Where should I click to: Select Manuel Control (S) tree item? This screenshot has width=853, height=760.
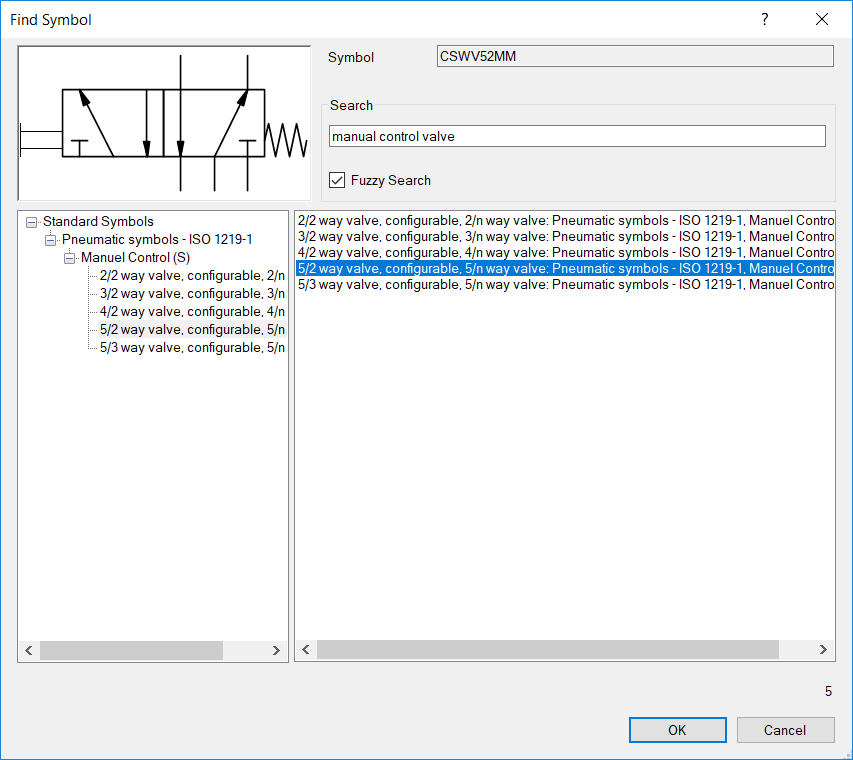coord(135,257)
